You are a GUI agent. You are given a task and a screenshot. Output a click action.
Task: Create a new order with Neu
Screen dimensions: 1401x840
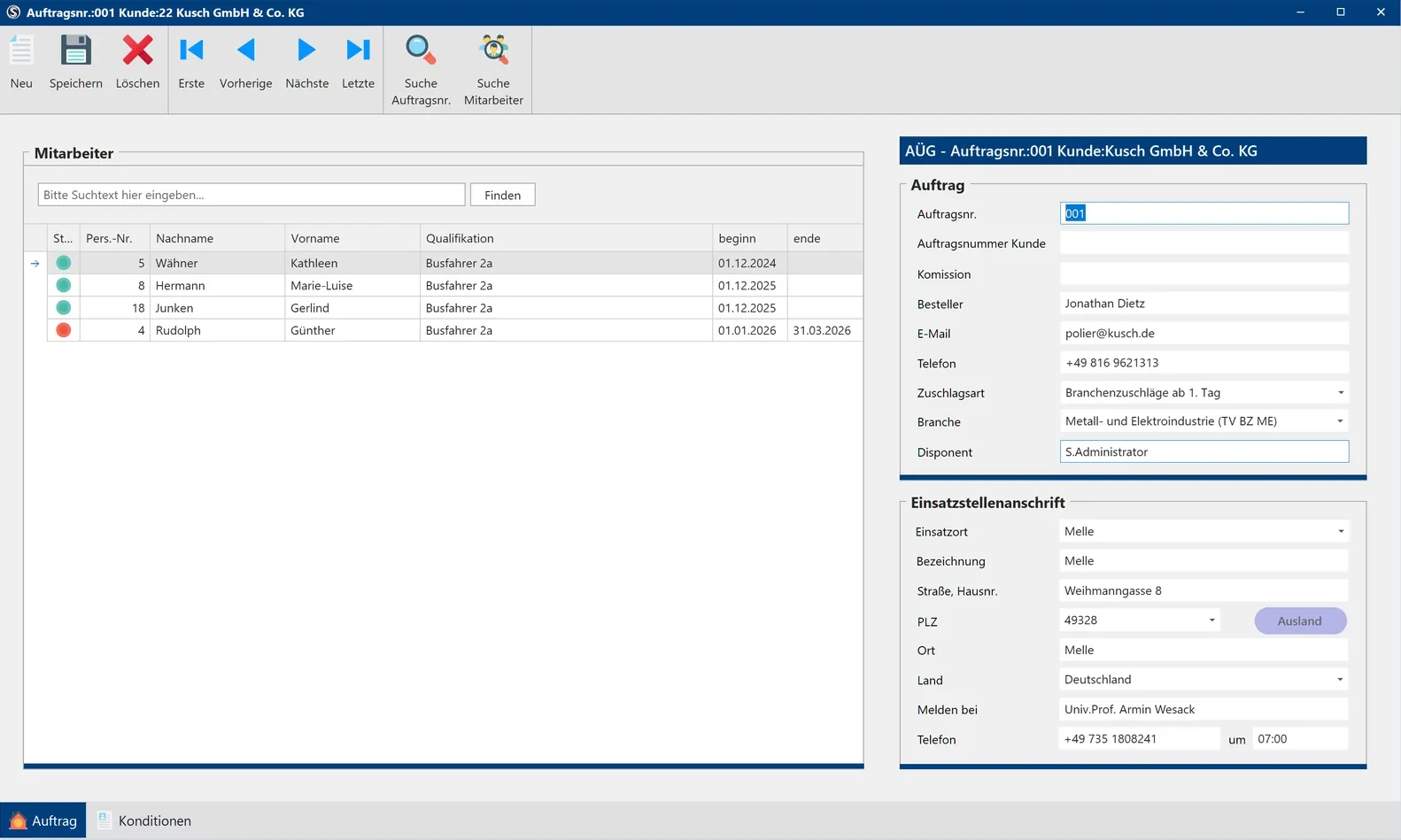(x=21, y=62)
